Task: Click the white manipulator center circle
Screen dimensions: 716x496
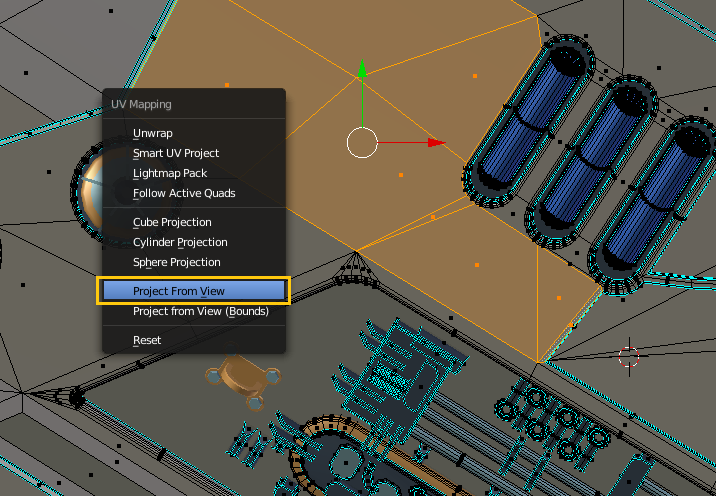Action: (362, 143)
